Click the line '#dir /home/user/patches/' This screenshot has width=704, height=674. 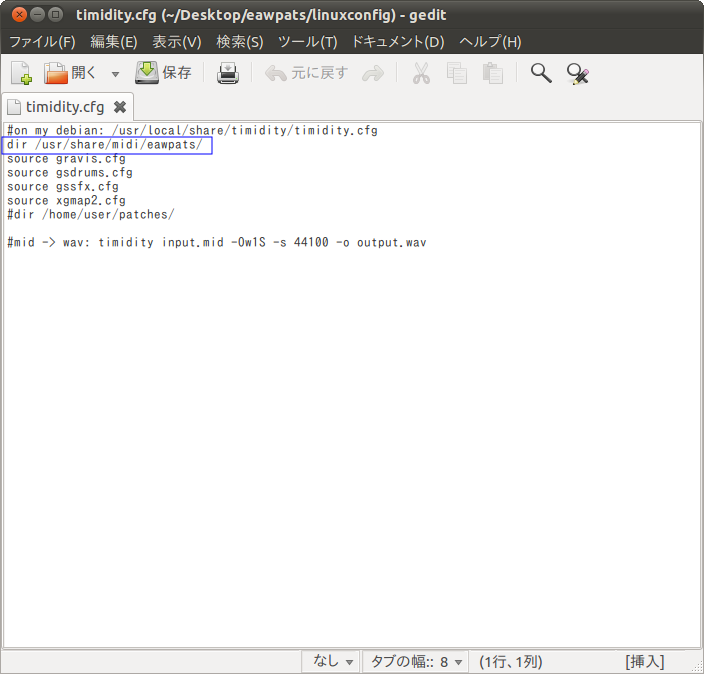(91, 214)
